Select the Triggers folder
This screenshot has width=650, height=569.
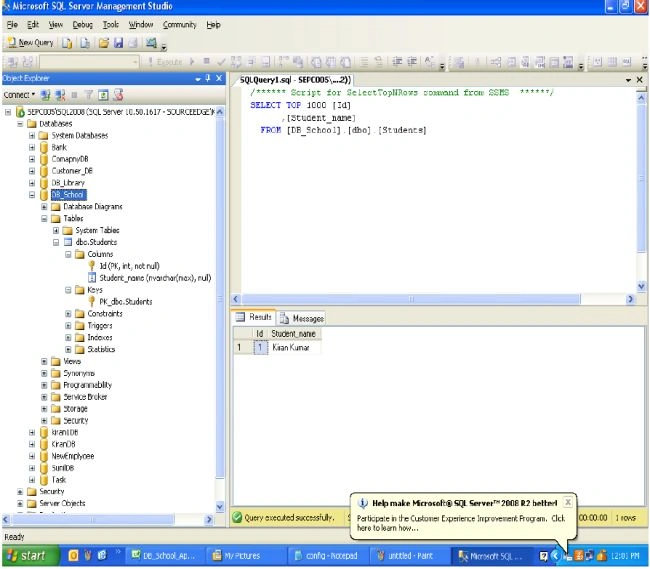(x=100, y=326)
